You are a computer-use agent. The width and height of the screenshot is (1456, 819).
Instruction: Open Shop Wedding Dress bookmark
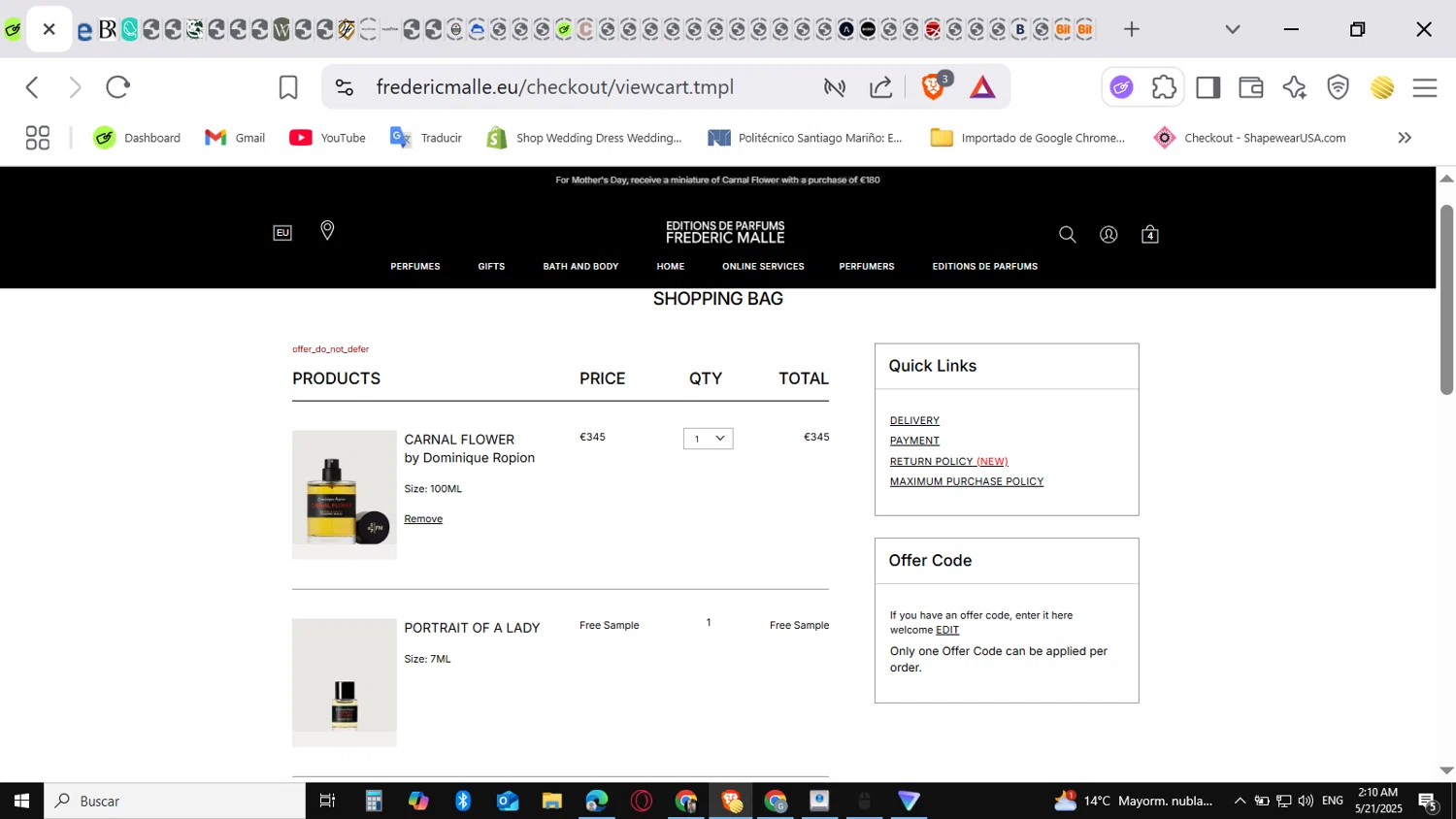coord(584,138)
